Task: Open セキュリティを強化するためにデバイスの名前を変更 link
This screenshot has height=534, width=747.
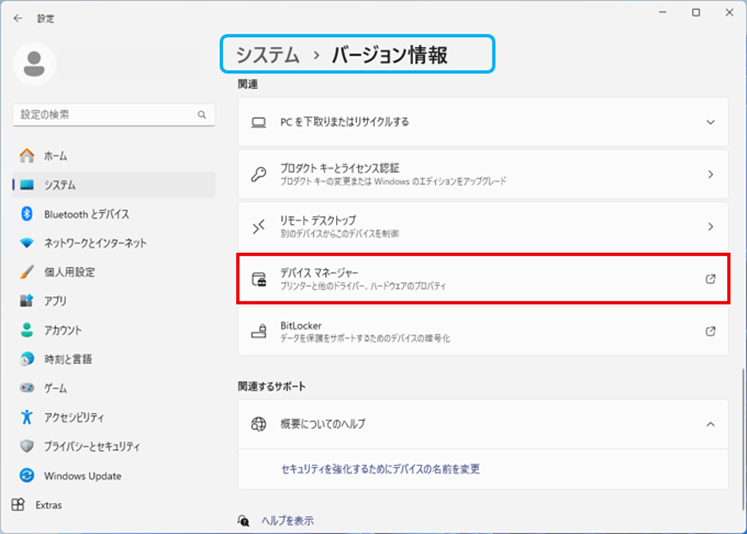Action: (x=380, y=469)
